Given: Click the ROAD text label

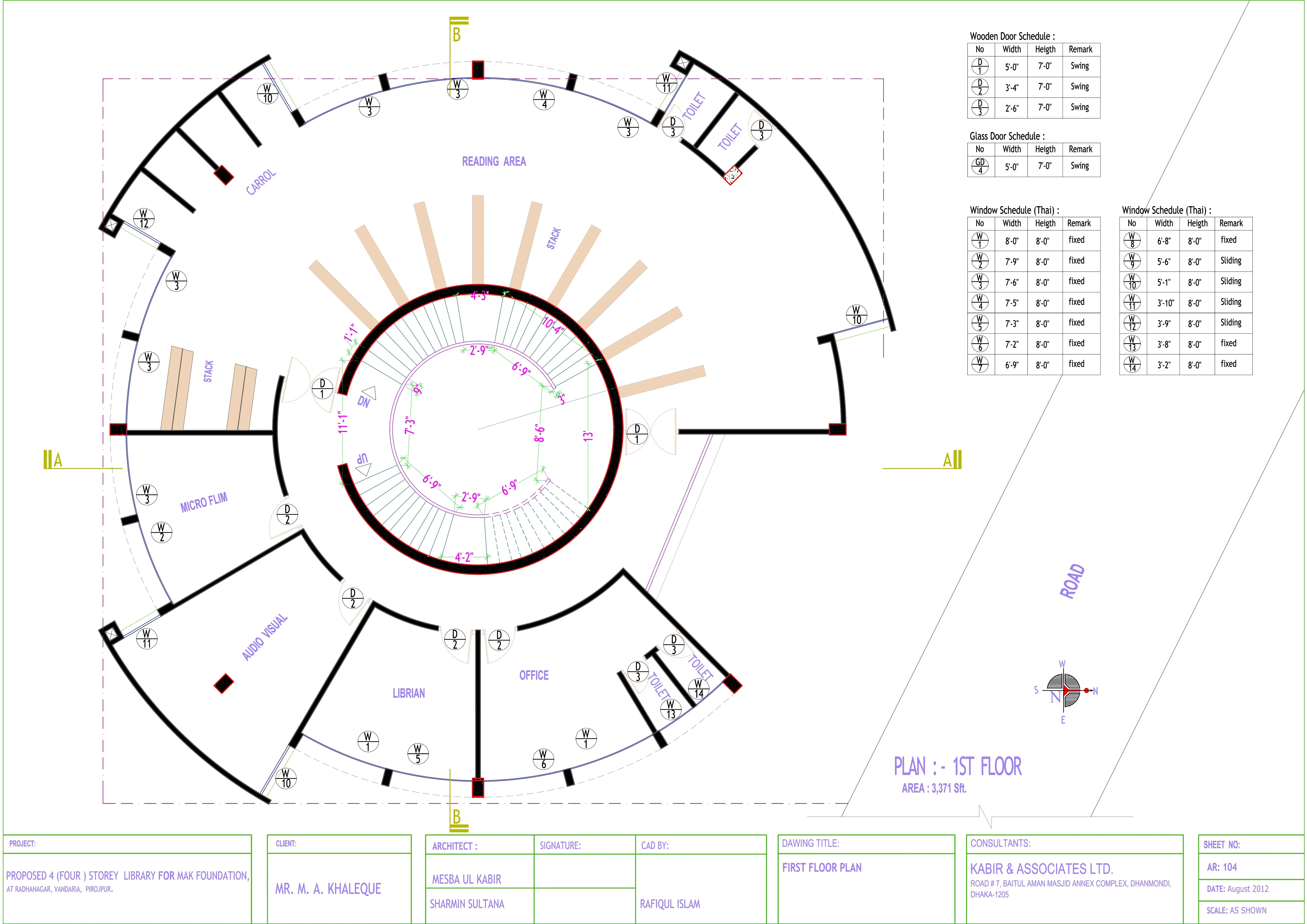Looking at the screenshot, I should point(1072,581).
